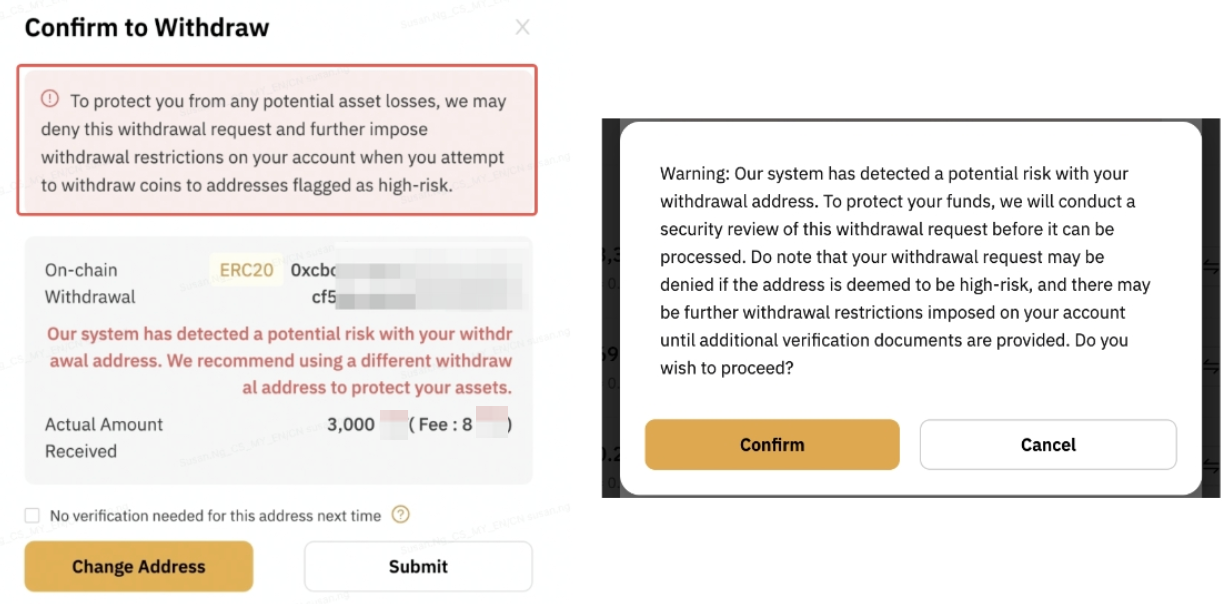The height and width of the screenshot is (604, 1228).
Task: Click the red potential risk recommendation text
Action: coord(279,361)
